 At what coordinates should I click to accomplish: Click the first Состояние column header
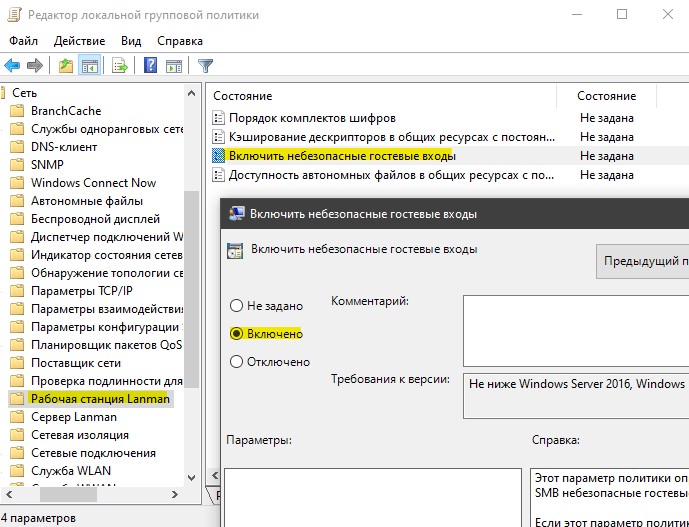coord(381,96)
